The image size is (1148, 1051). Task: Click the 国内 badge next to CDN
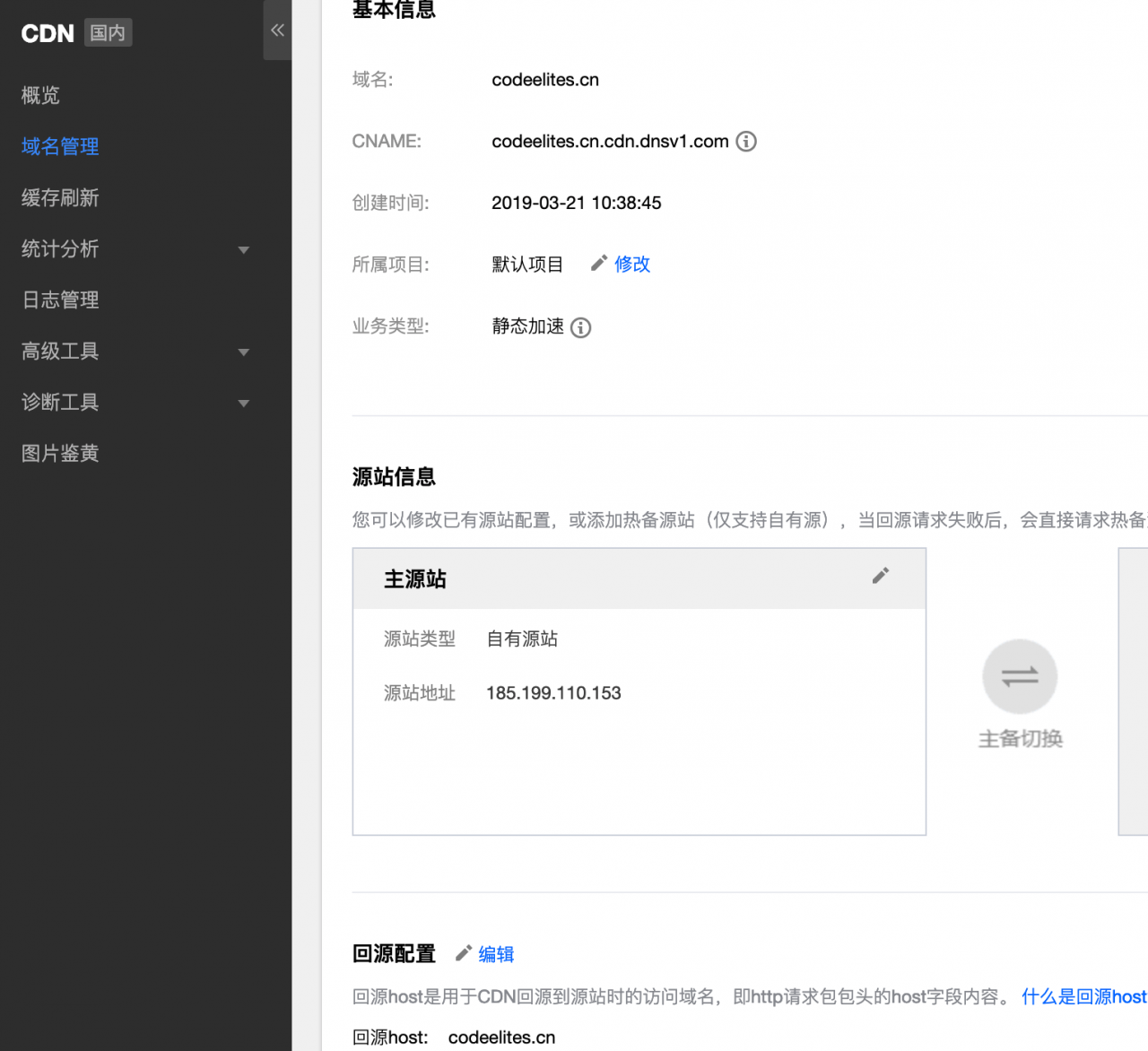point(108,32)
